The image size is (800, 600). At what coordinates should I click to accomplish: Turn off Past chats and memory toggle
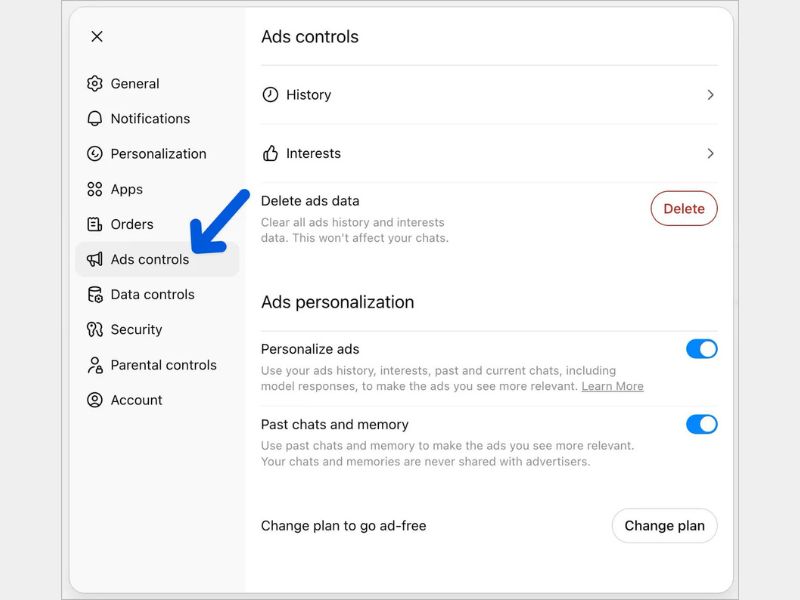pyautogui.click(x=701, y=424)
